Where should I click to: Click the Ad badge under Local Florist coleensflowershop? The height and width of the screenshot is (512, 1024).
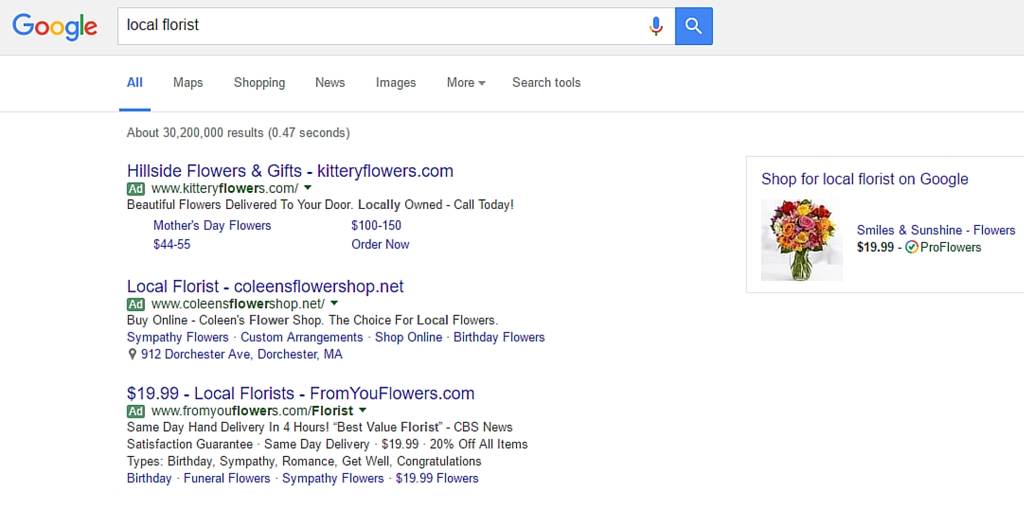136,304
